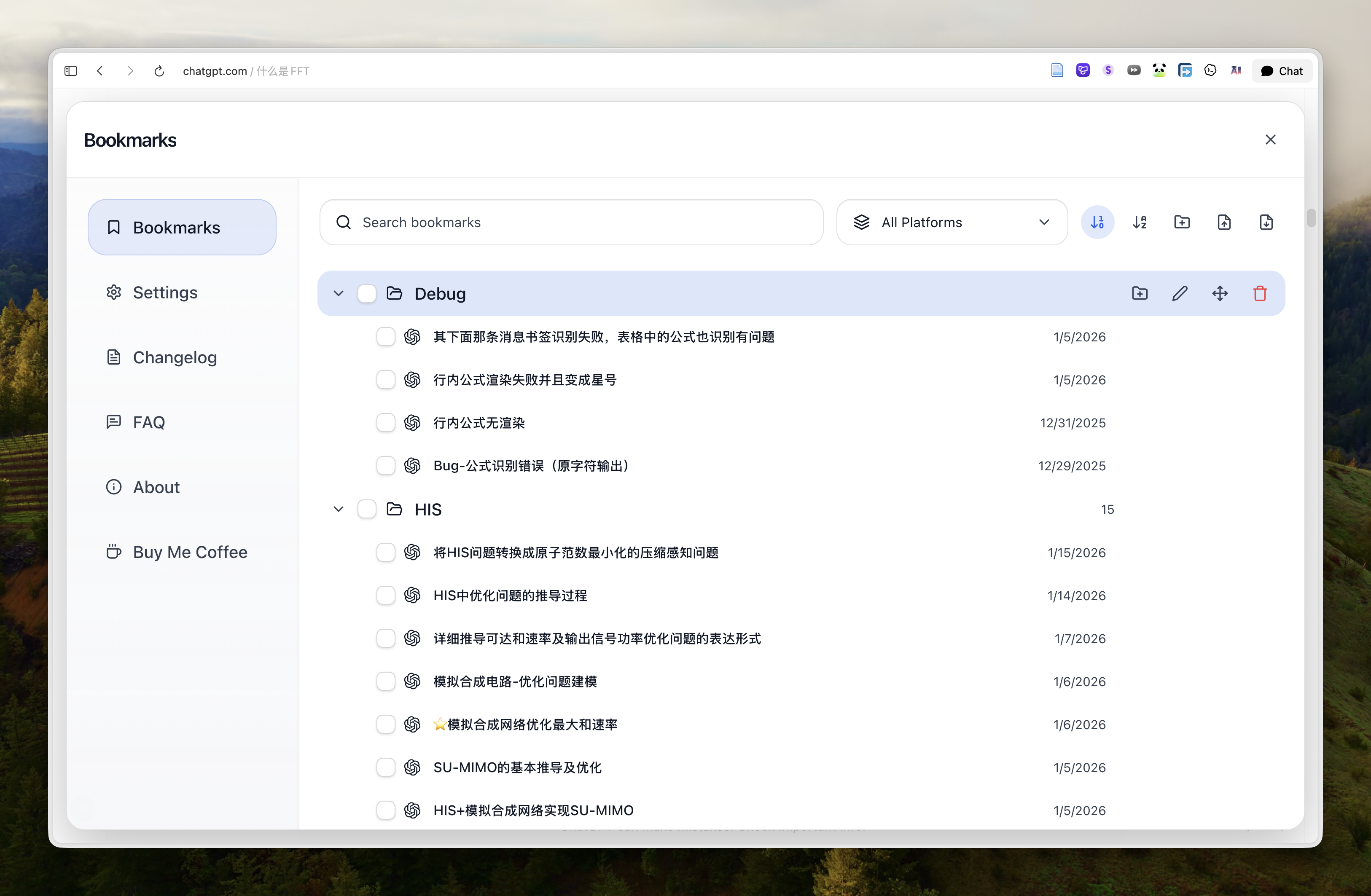The width and height of the screenshot is (1371, 896).
Task: Rename Debug folder with pencil icon
Action: pyautogui.click(x=1180, y=293)
